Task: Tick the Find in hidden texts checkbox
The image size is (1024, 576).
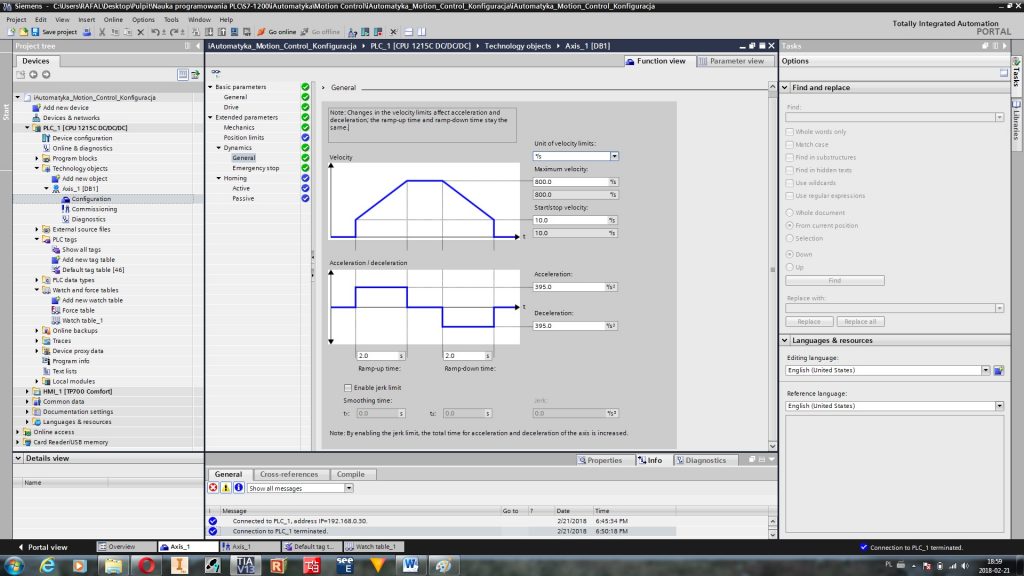Action: pyautogui.click(x=790, y=170)
